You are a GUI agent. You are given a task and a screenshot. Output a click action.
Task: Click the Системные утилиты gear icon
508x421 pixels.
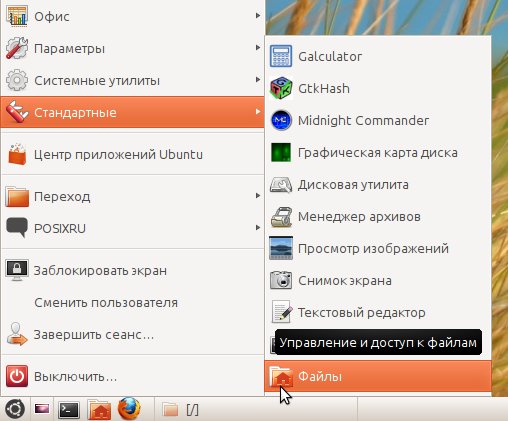click(x=17, y=80)
